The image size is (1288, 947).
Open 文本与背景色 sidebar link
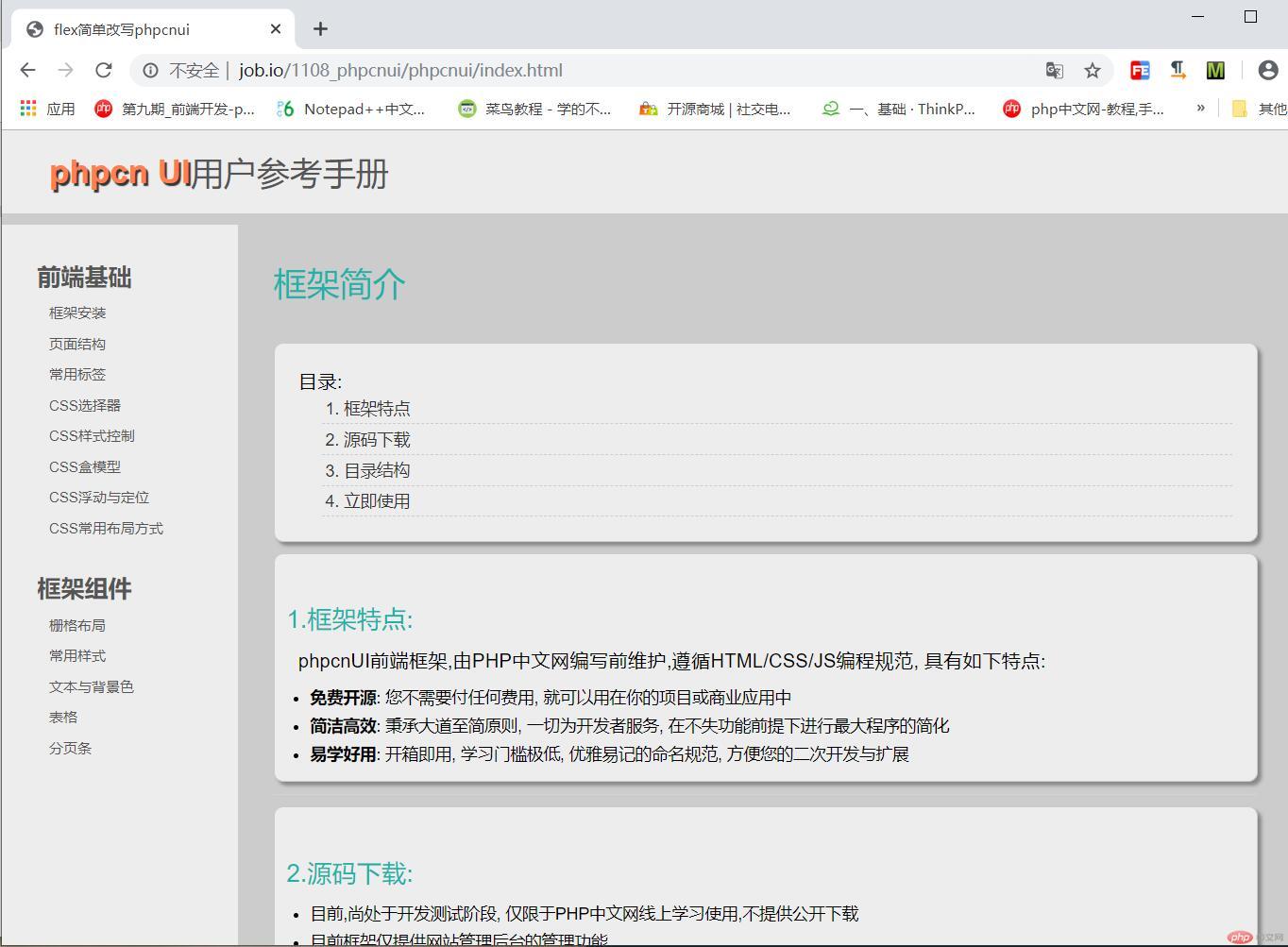point(92,686)
